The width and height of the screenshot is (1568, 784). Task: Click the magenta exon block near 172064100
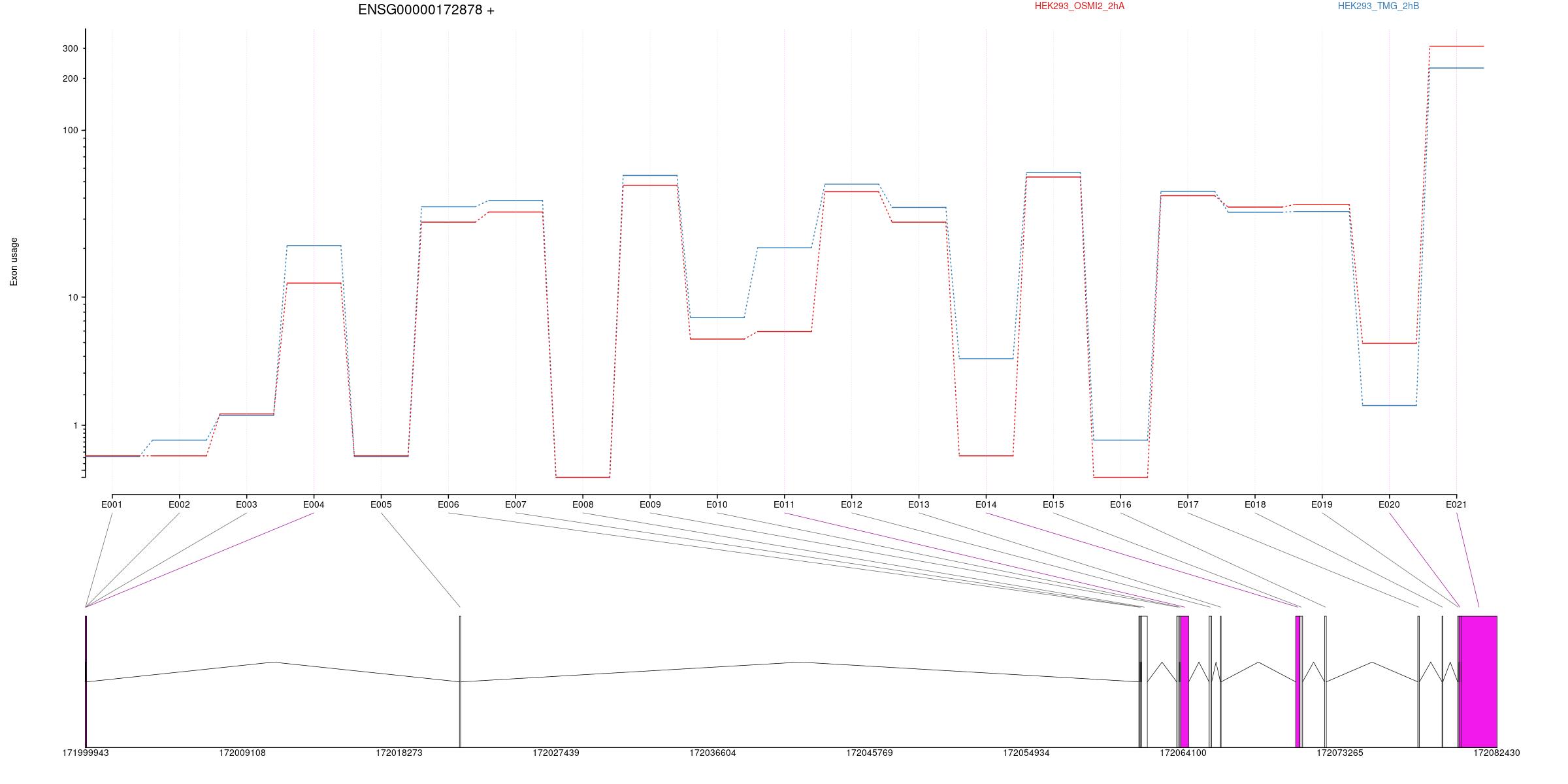[x=1184, y=681]
